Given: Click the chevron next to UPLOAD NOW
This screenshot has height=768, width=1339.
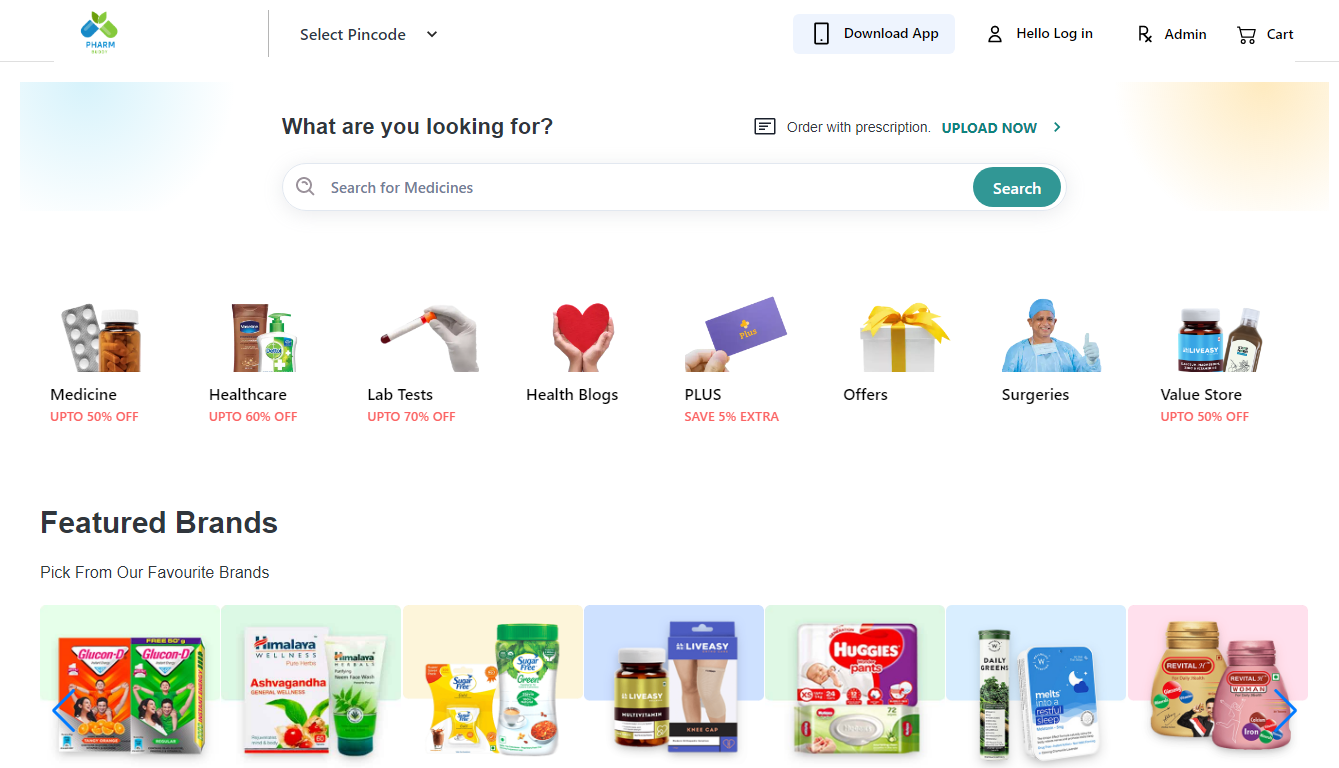Looking at the screenshot, I should pos(1057,127).
